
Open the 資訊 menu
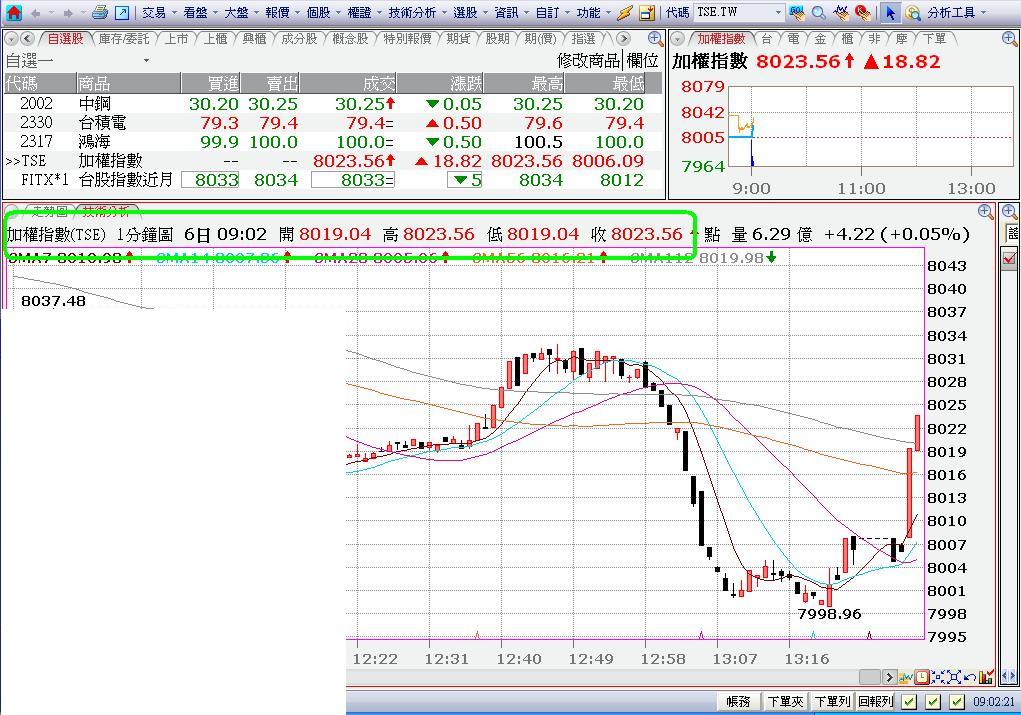click(x=511, y=12)
